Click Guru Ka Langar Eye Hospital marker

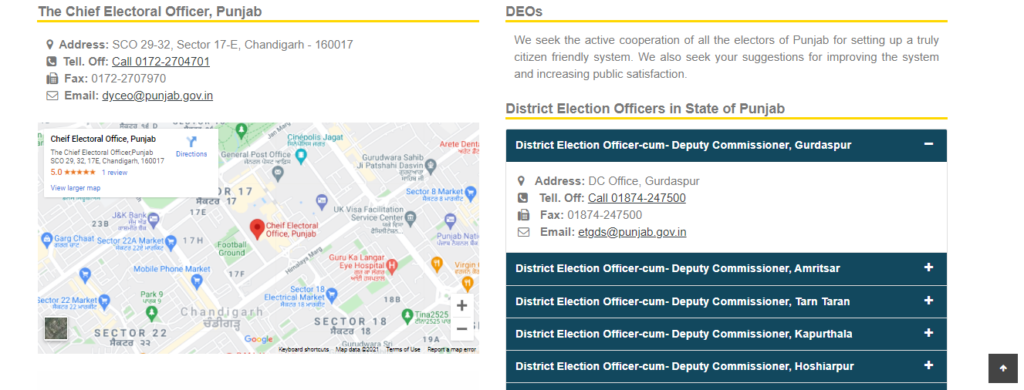(392, 266)
